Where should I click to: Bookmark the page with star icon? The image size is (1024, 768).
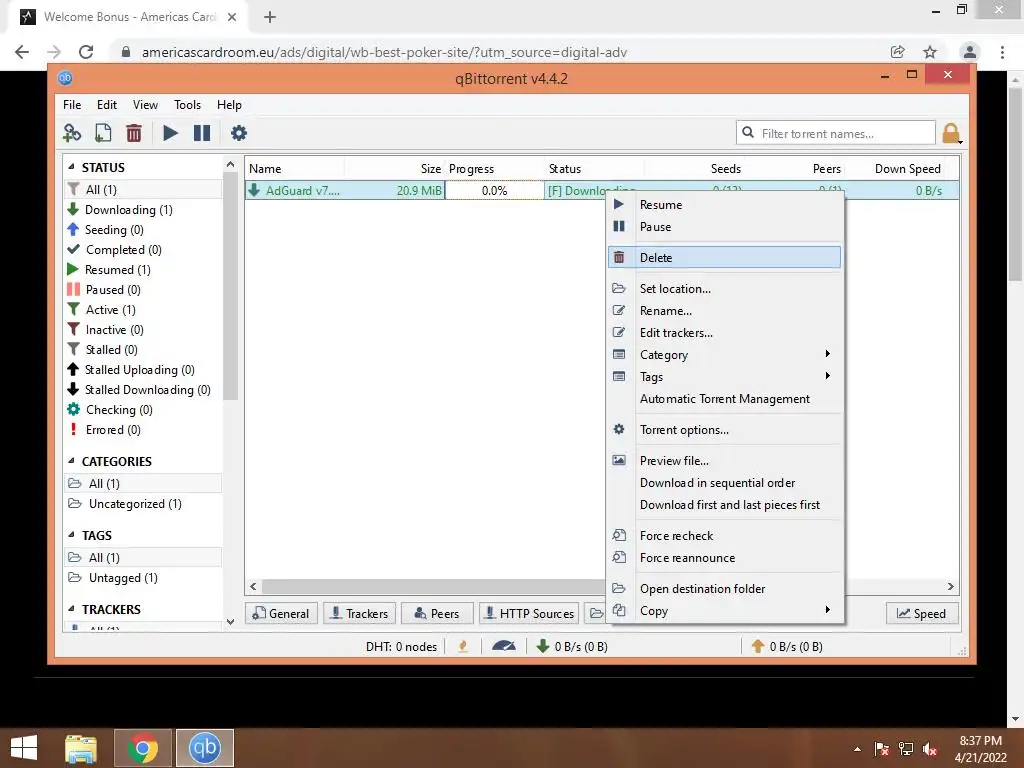pyautogui.click(x=930, y=52)
